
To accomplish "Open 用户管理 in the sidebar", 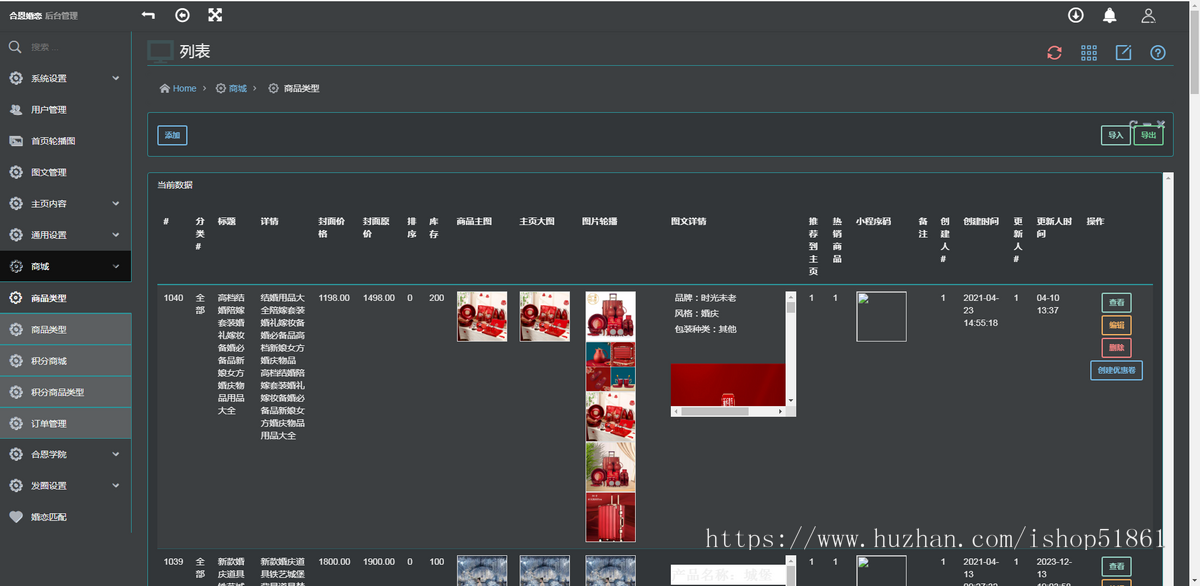I will pos(65,110).
